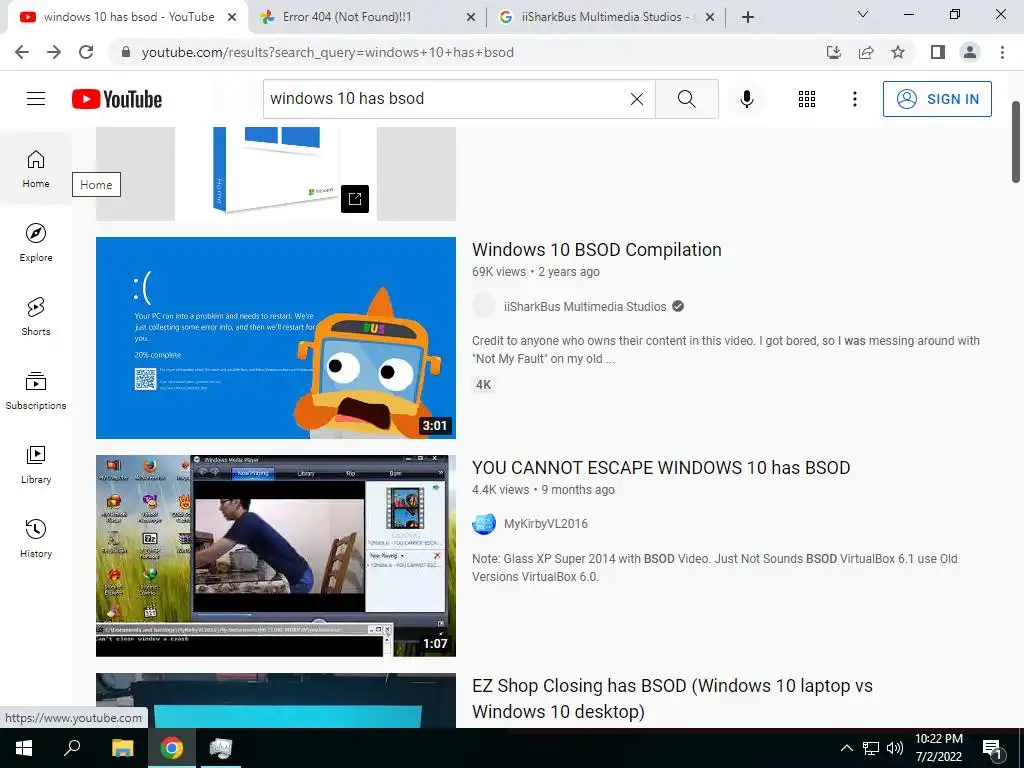The width and height of the screenshot is (1024, 768).
Task: Open the Chrome tab search dropdown
Action: tap(863, 14)
